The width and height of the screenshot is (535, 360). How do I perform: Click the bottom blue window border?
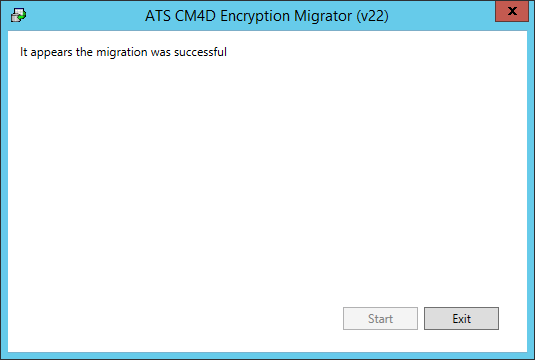(268, 356)
